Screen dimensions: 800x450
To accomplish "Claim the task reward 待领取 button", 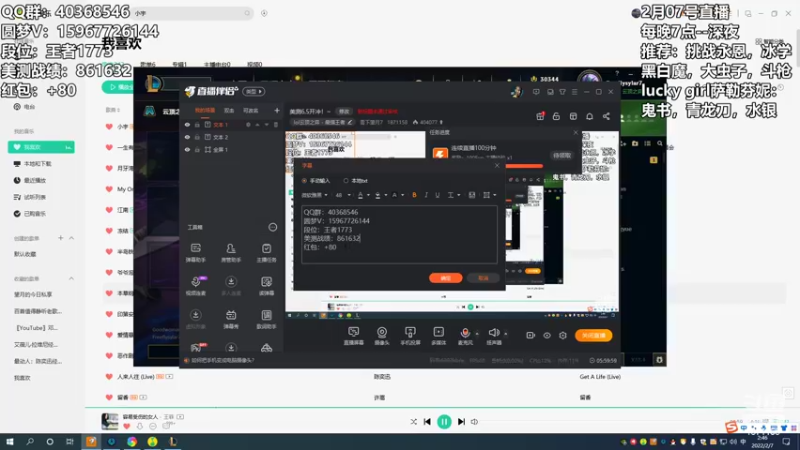I will click(562, 155).
